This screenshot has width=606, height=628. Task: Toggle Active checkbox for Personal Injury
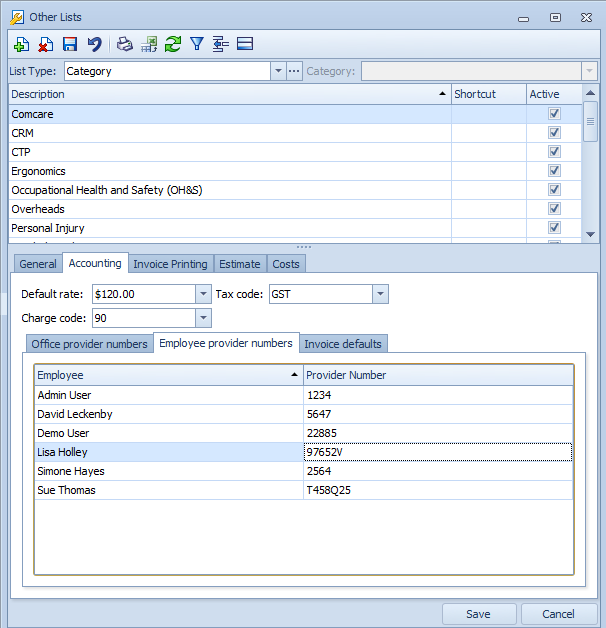554,227
